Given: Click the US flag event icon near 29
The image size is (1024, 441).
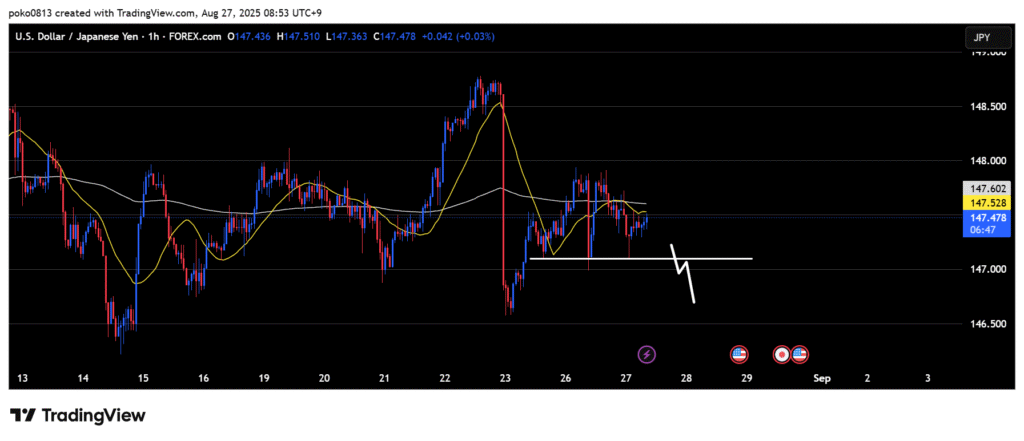Looking at the screenshot, I should click(x=739, y=354).
